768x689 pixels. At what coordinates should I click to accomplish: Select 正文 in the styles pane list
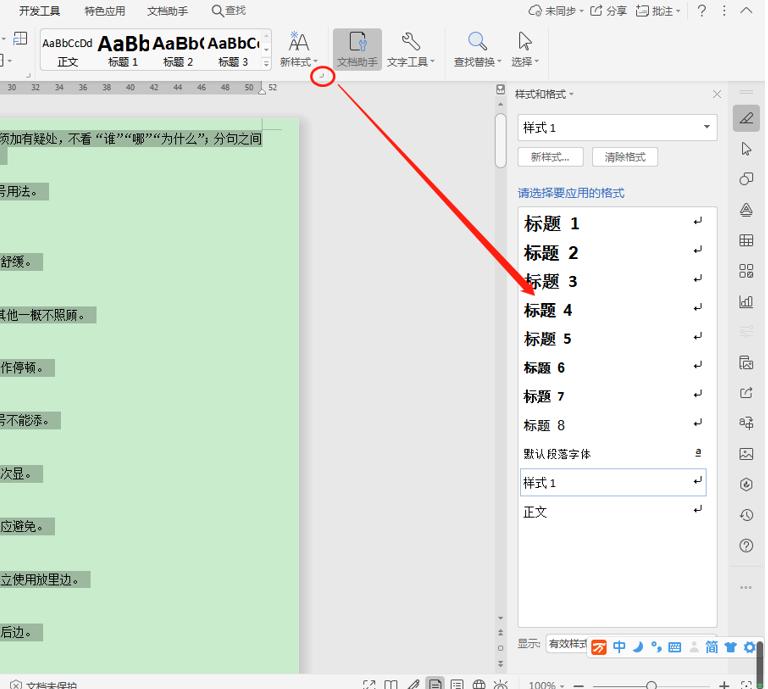613,512
